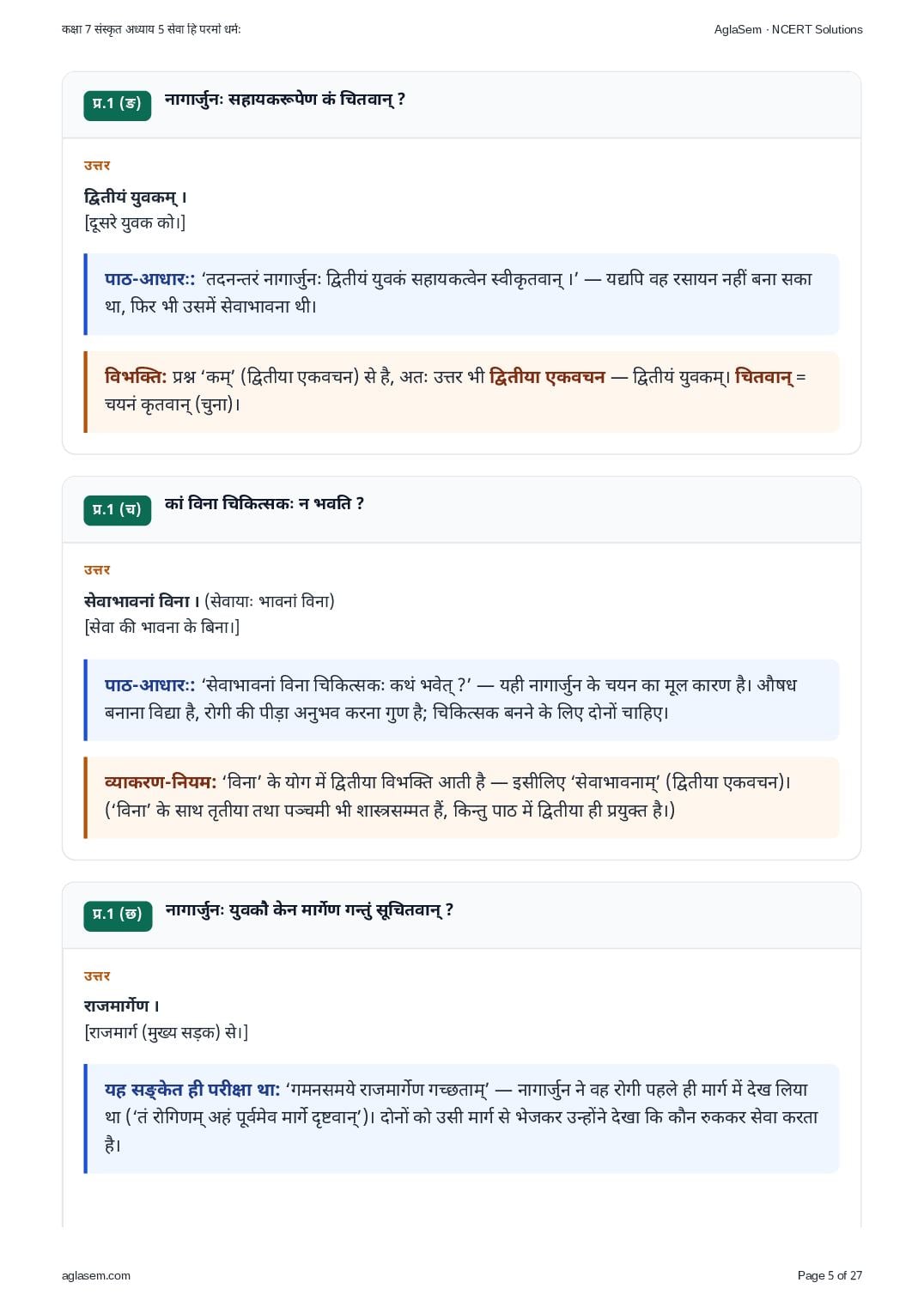Click the विभक्ति: note heading
The width and height of the screenshot is (924, 1307).
point(136,377)
